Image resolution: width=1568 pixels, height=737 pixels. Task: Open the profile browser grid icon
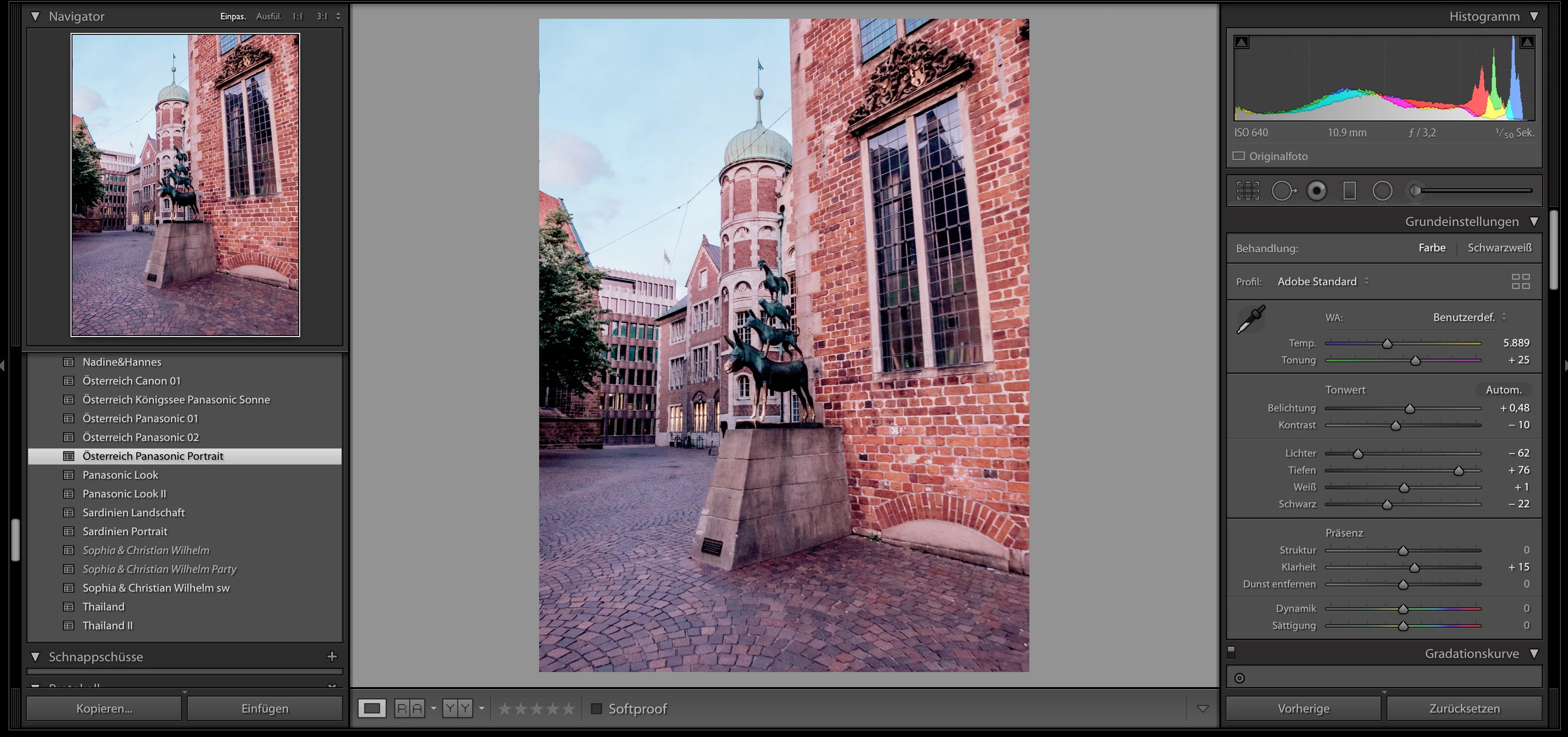point(1520,281)
